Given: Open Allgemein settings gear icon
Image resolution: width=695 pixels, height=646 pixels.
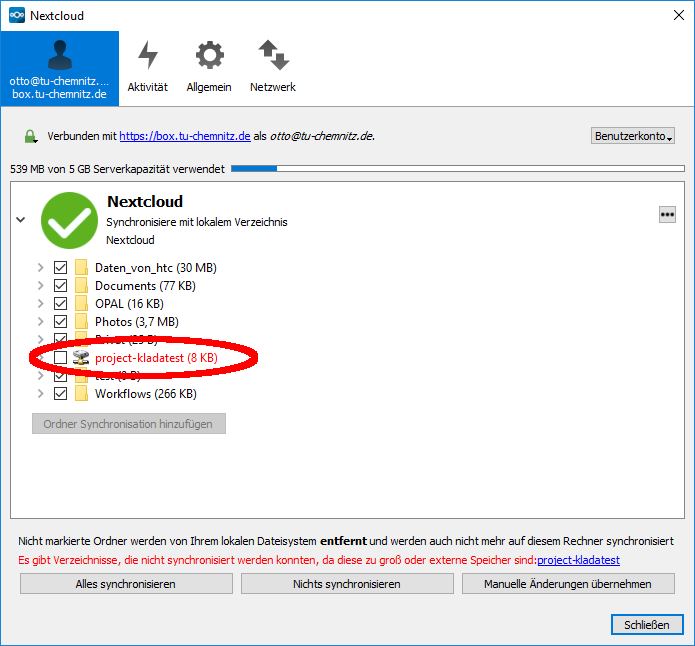Looking at the screenshot, I should point(209,56).
